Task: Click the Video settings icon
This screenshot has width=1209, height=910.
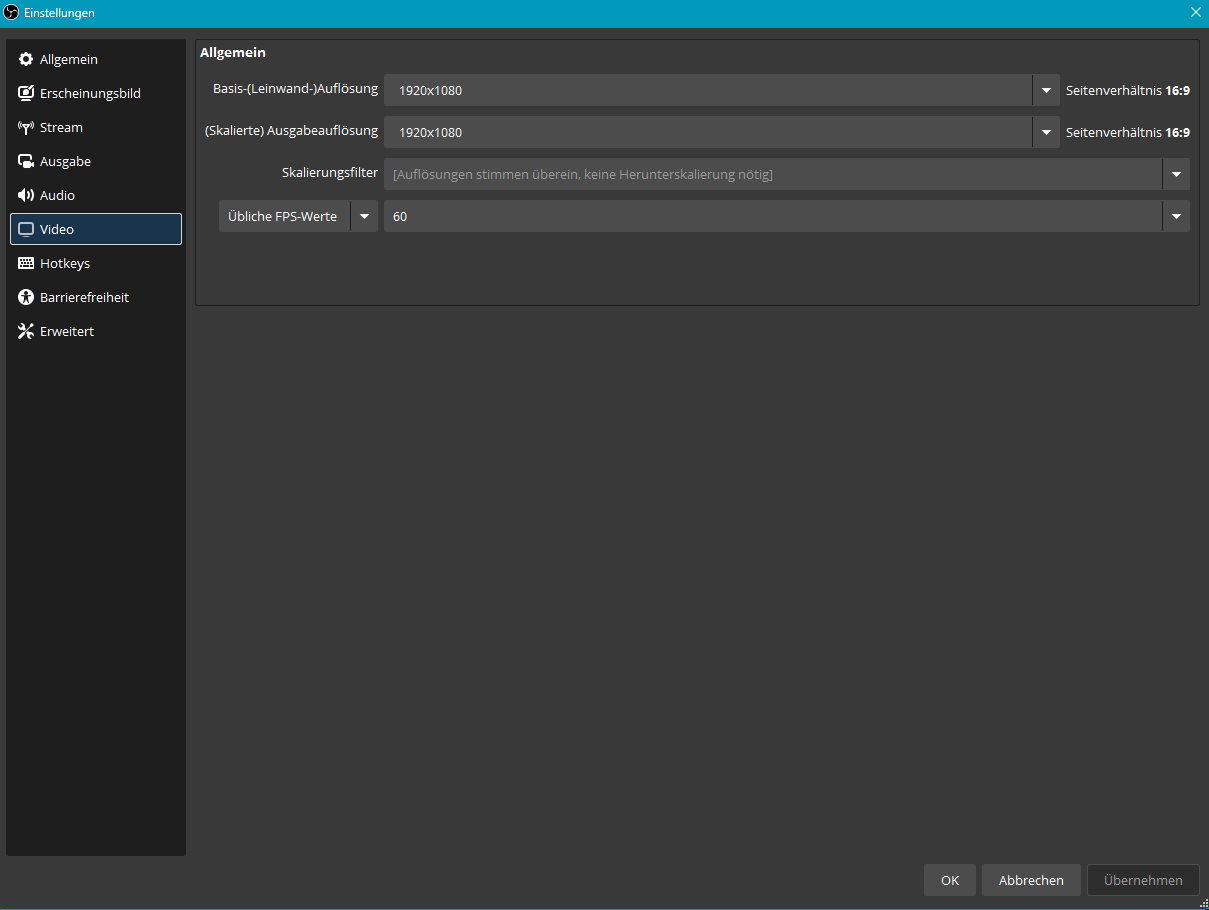Action: (26, 229)
